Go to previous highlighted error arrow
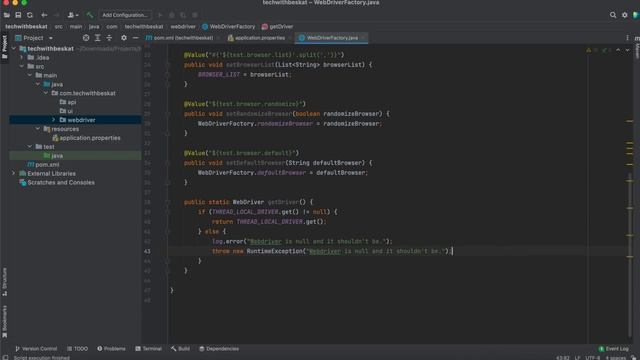Screen dimensions: 640x360 click(618, 50)
